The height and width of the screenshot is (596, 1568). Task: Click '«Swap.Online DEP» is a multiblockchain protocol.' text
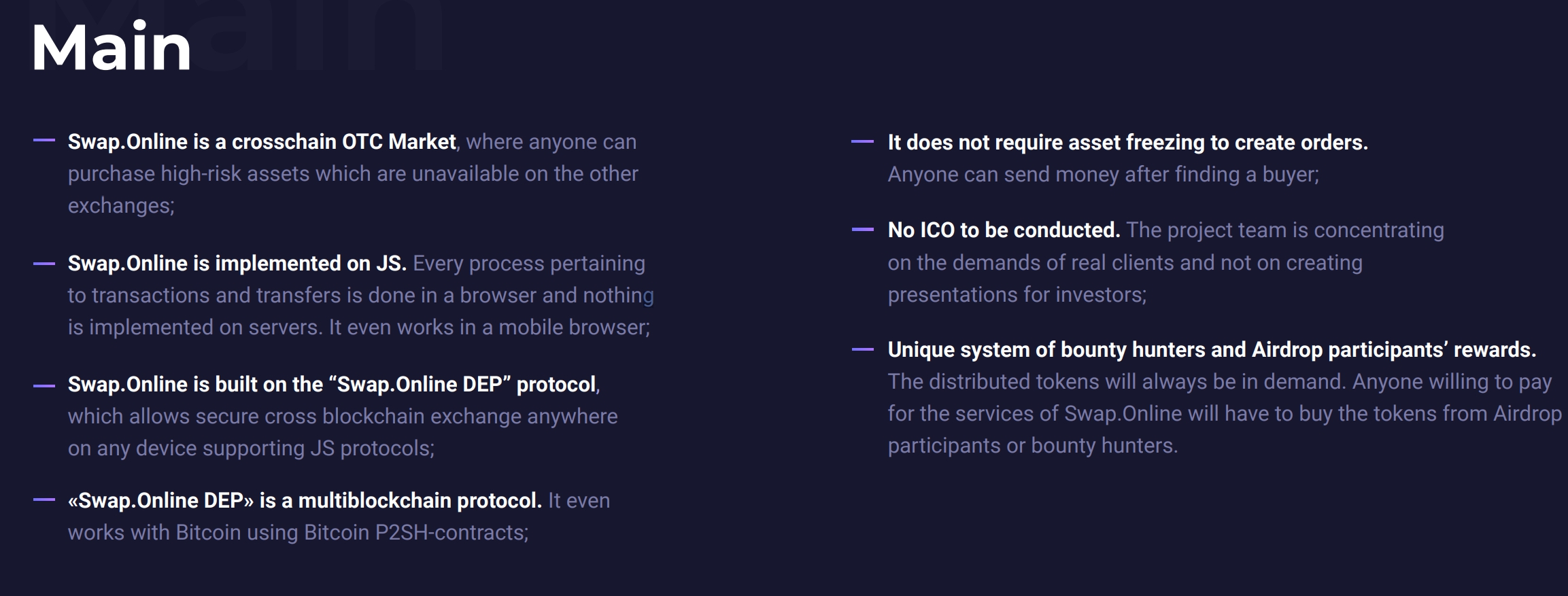(305, 500)
